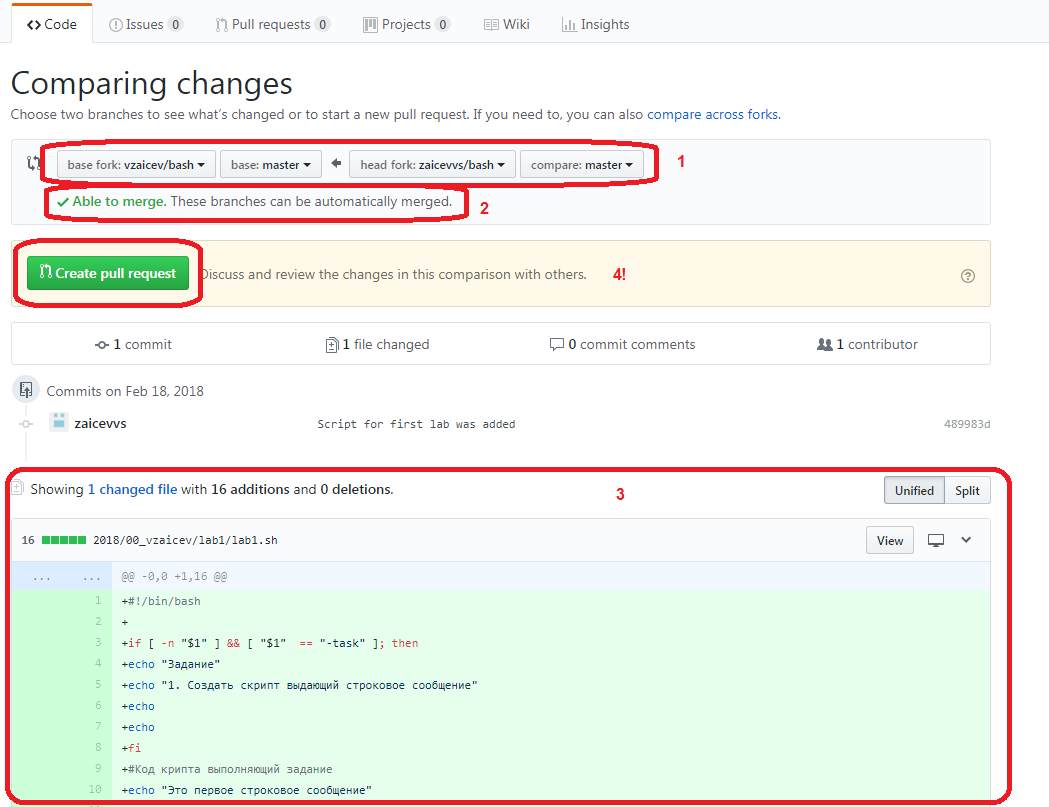The image size is (1049, 807).
Task: Switch to Split diff view
Action: [x=967, y=490]
